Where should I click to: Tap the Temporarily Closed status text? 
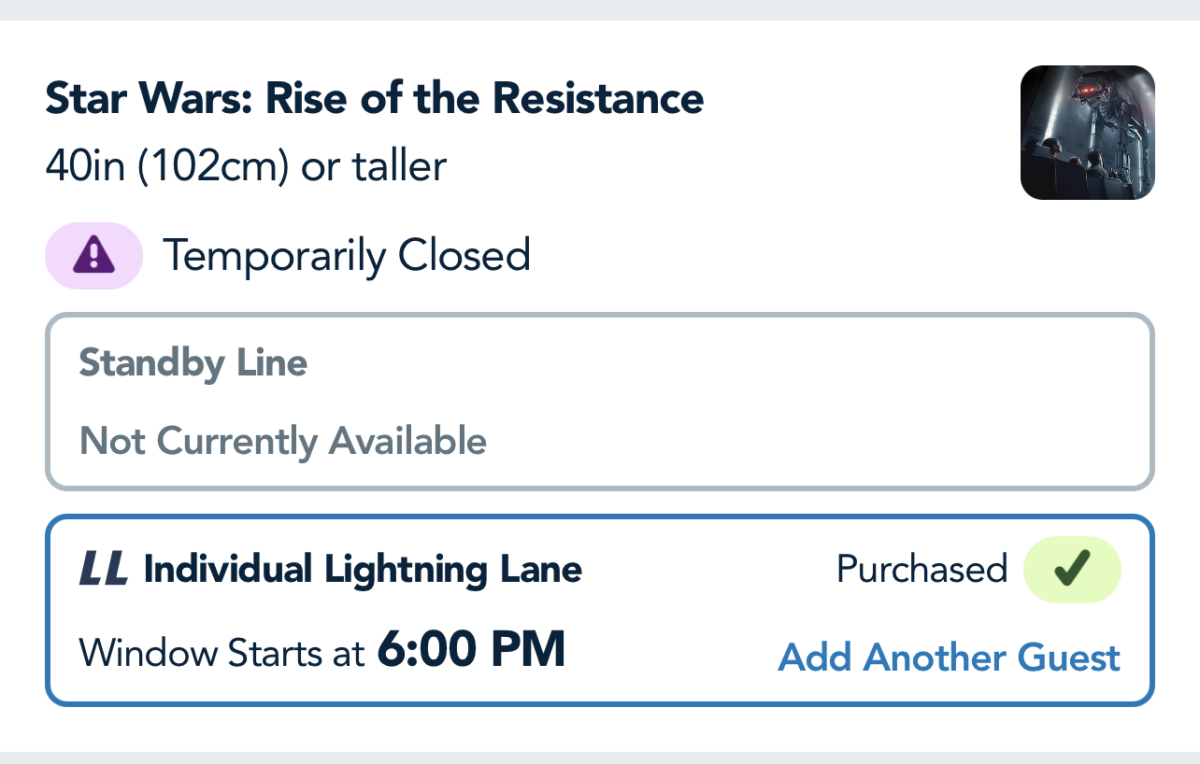click(x=346, y=257)
